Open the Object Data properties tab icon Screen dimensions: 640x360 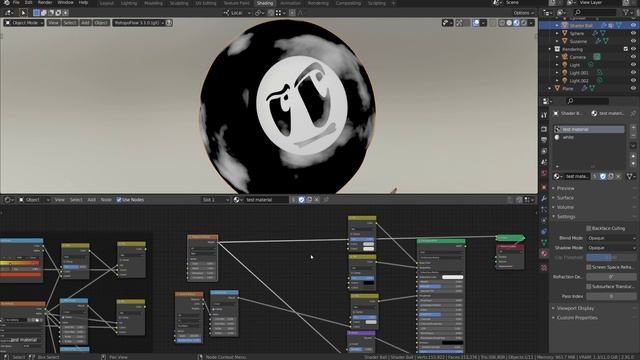(544, 242)
